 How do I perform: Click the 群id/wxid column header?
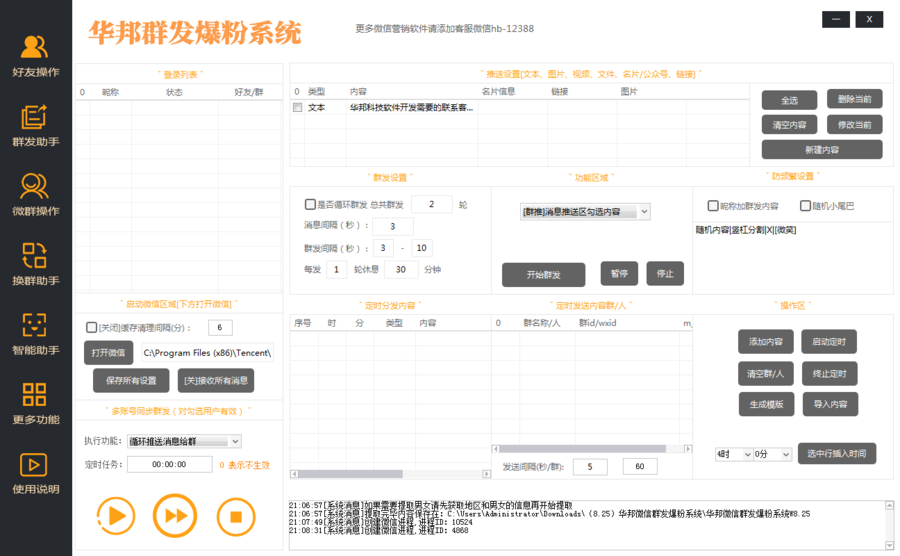pyautogui.click(x=598, y=323)
